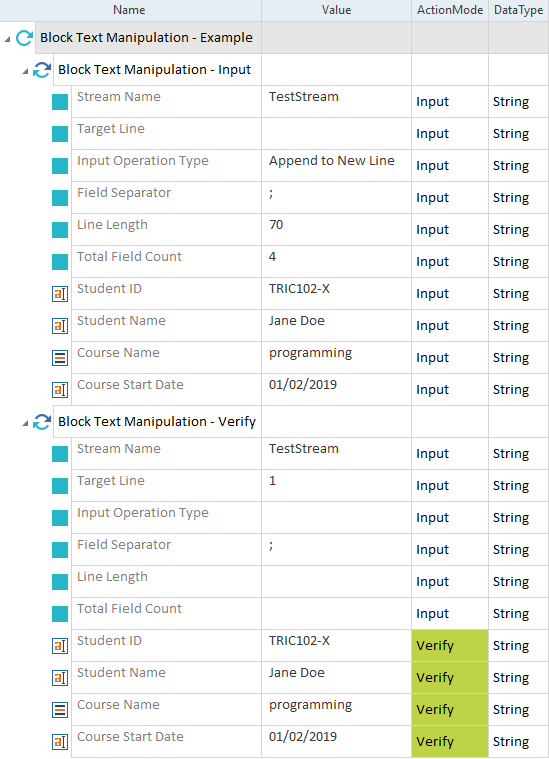This screenshot has width=549, height=759.
Task: Sort by the Name column header
Action: [131, 10]
